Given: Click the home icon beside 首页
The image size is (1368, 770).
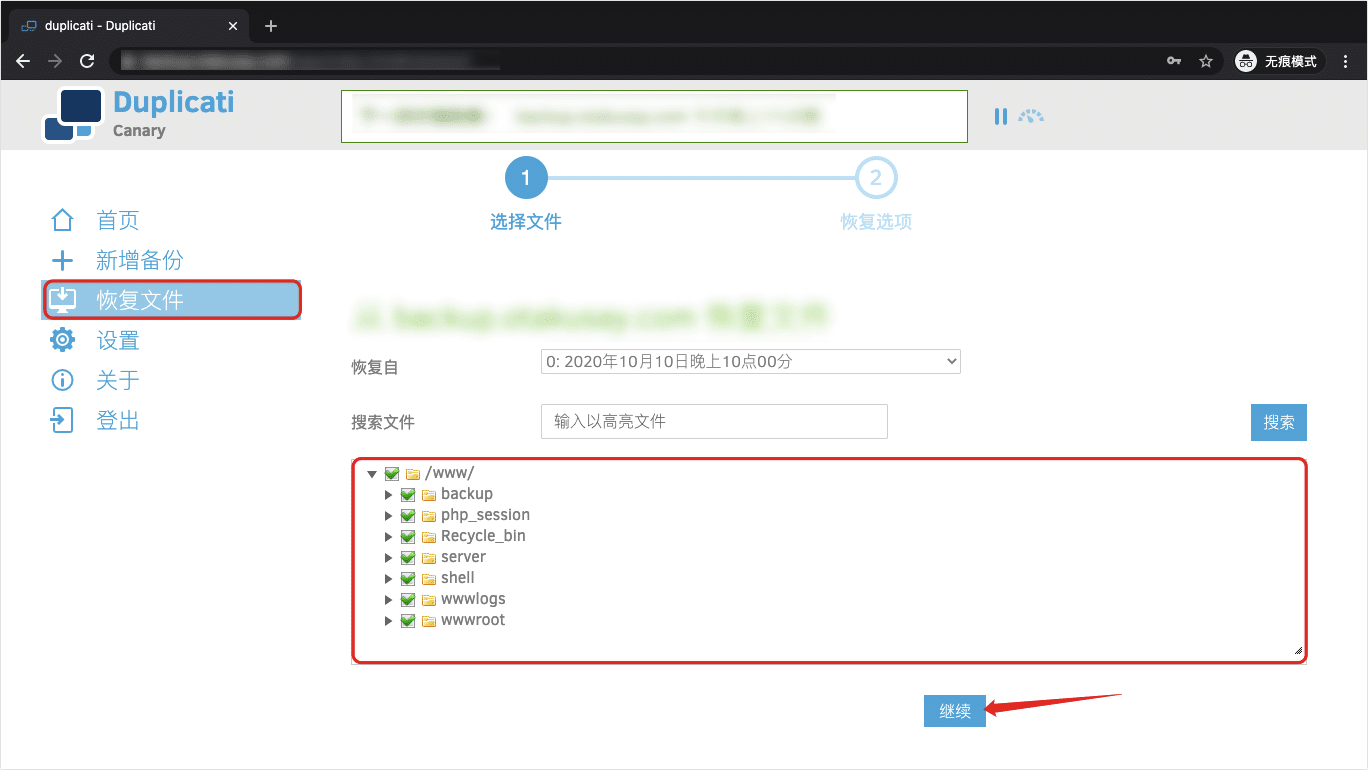Looking at the screenshot, I should (63, 220).
